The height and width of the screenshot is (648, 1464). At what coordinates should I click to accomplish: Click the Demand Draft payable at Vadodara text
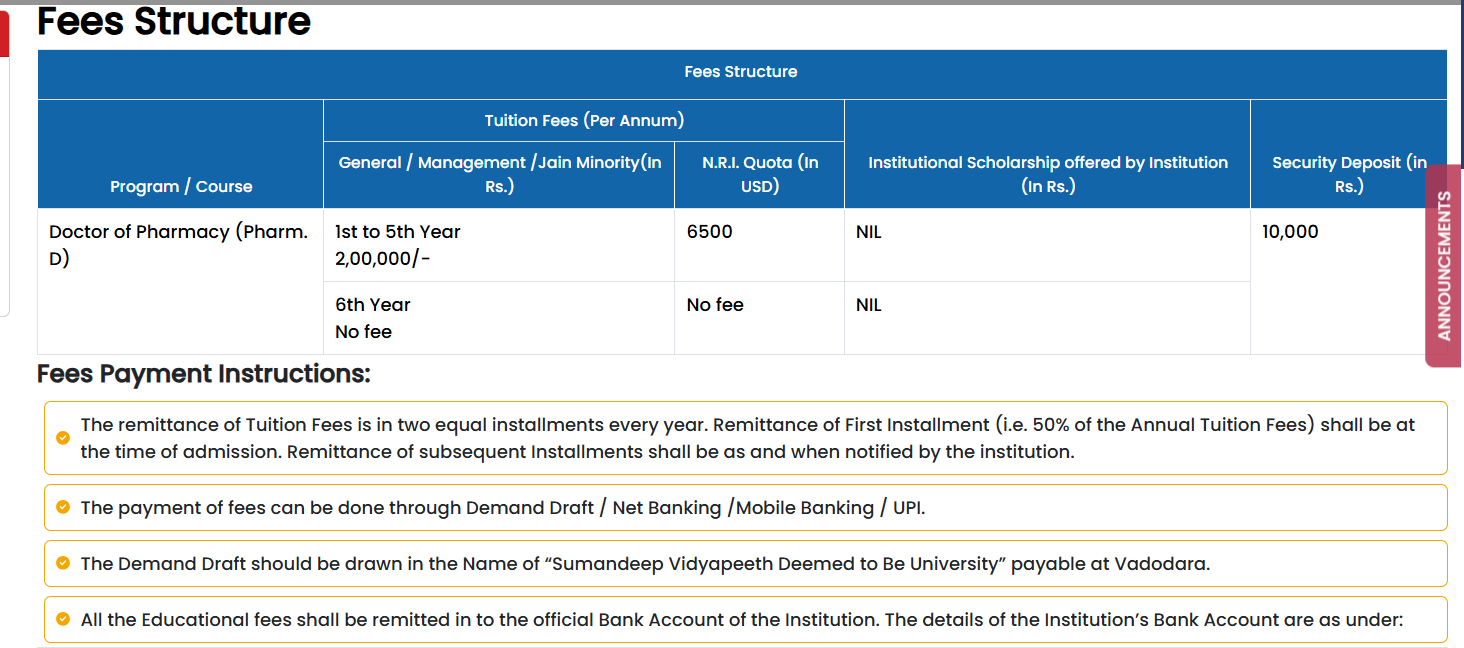(x=645, y=564)
